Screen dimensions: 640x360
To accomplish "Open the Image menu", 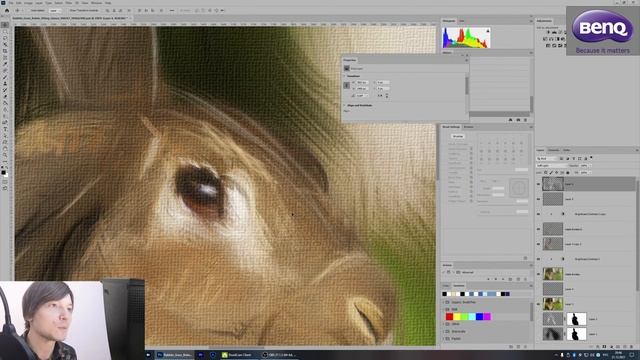I will [28, 3].
